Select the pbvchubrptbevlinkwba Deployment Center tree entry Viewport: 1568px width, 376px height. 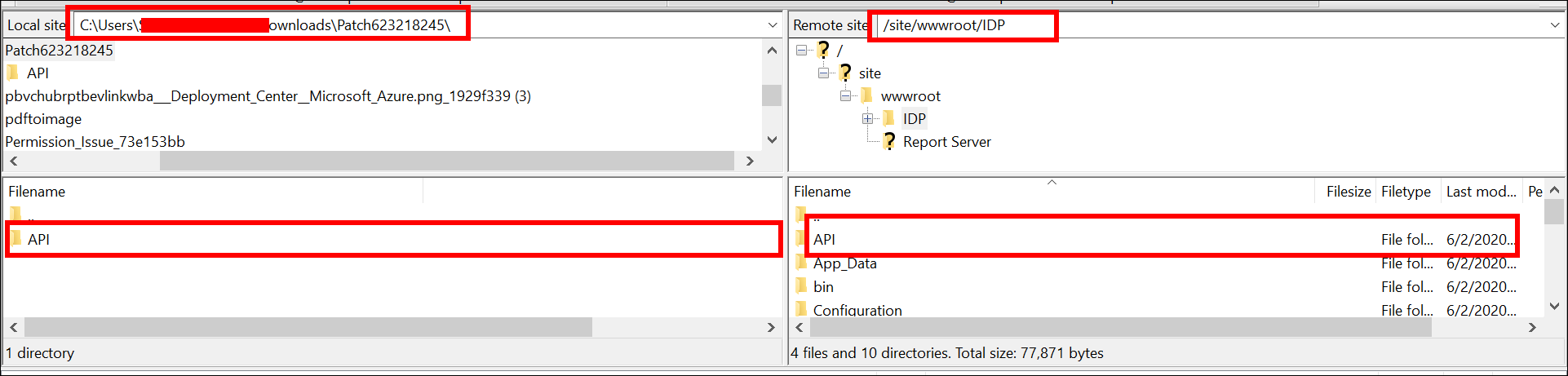coord(268,96)
